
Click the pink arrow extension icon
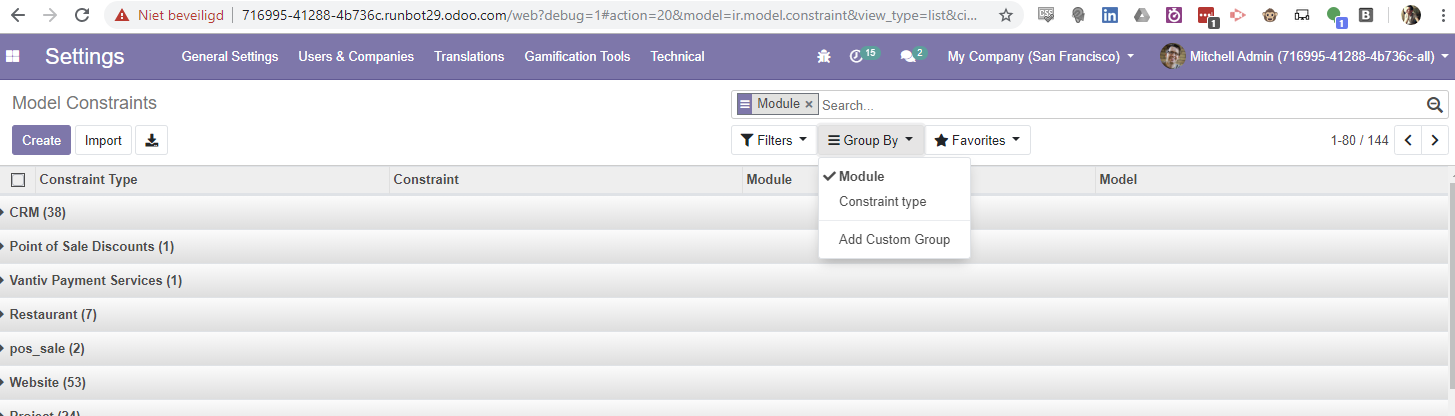pyautogui.click(x=1238, y=15)
